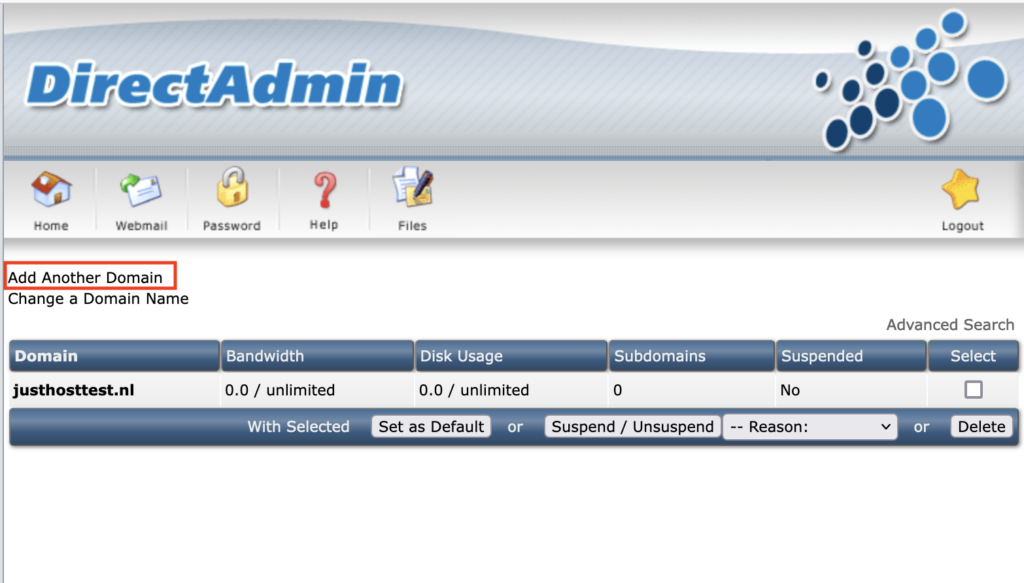Click the Suspend / Unsuspend button

pyautogui.click(x=632, y=427)
